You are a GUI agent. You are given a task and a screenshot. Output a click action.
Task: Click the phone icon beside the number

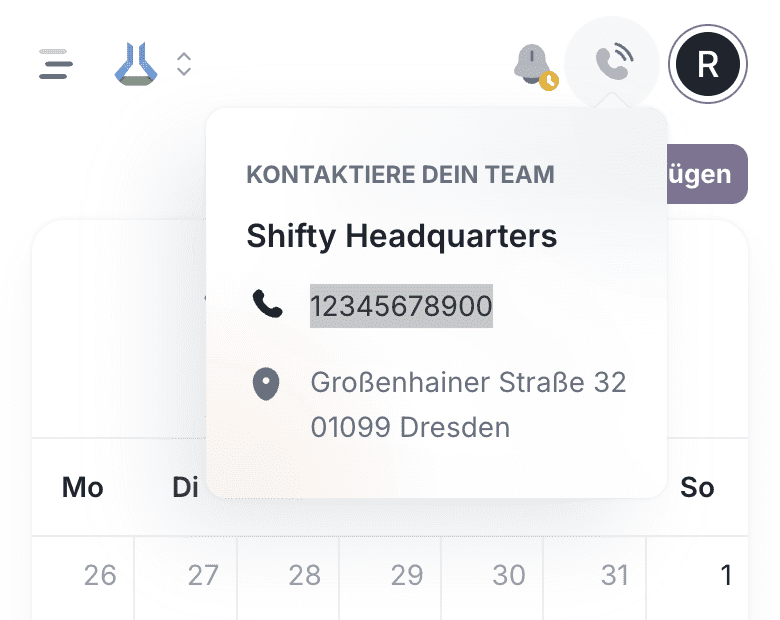pos(267,304)
